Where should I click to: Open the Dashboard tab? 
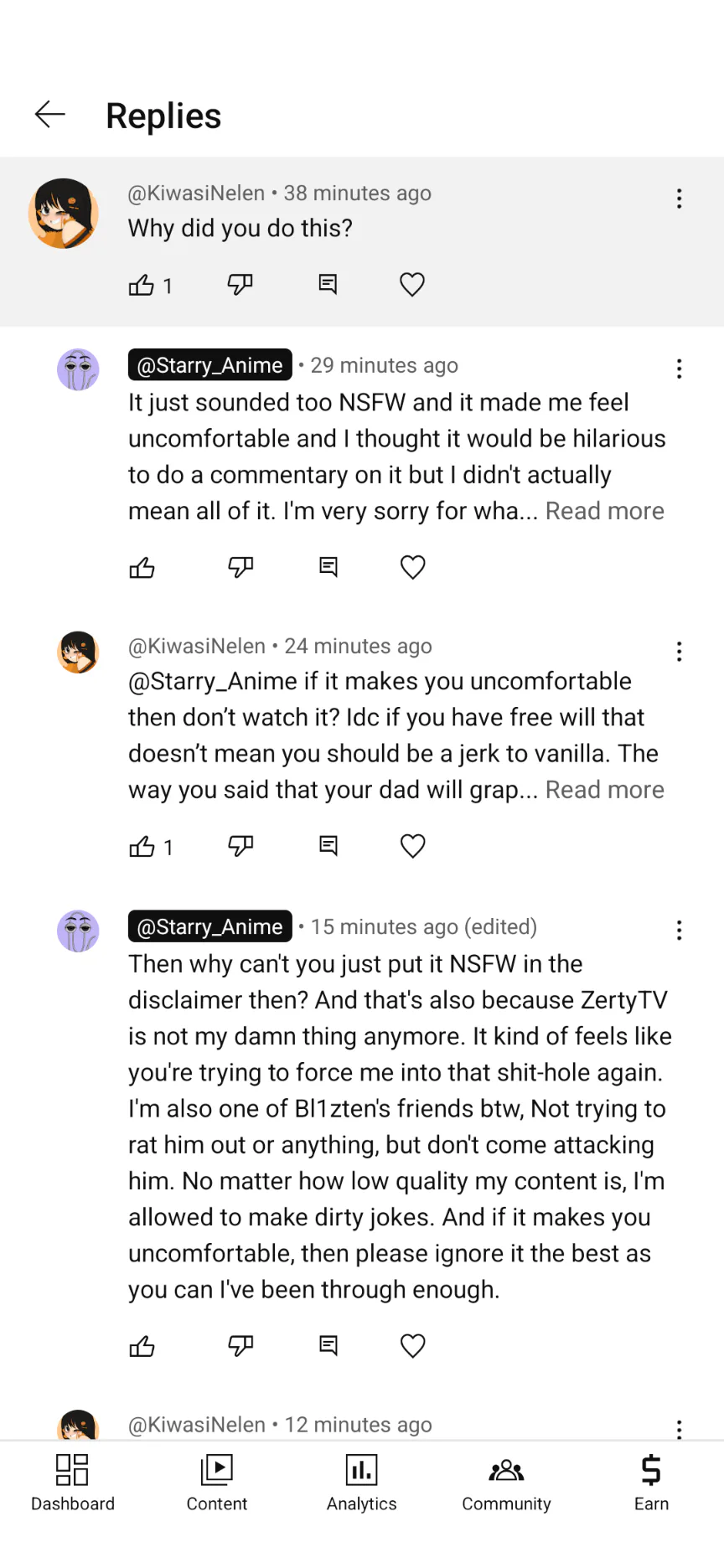pos(73,1483)
